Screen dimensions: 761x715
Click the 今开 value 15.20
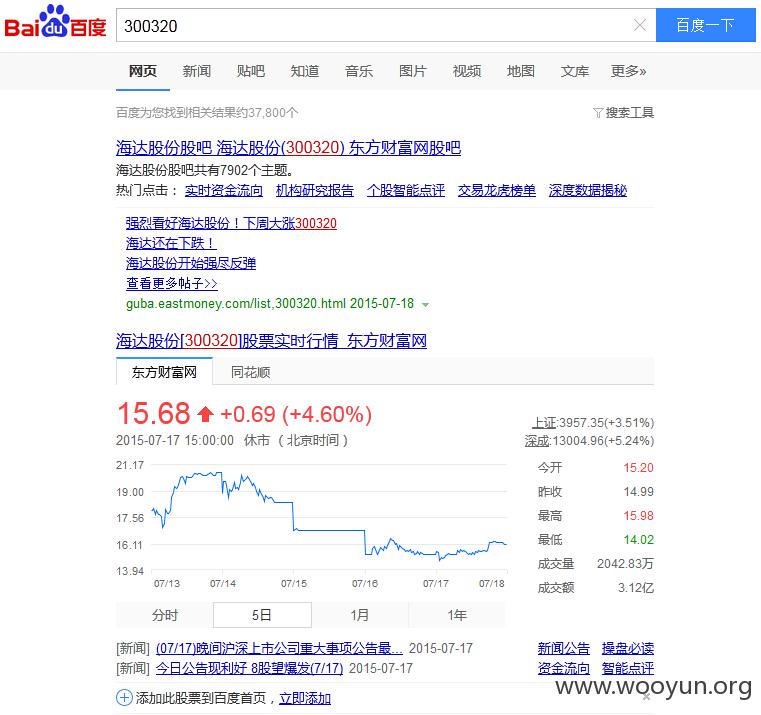(638, 468)
